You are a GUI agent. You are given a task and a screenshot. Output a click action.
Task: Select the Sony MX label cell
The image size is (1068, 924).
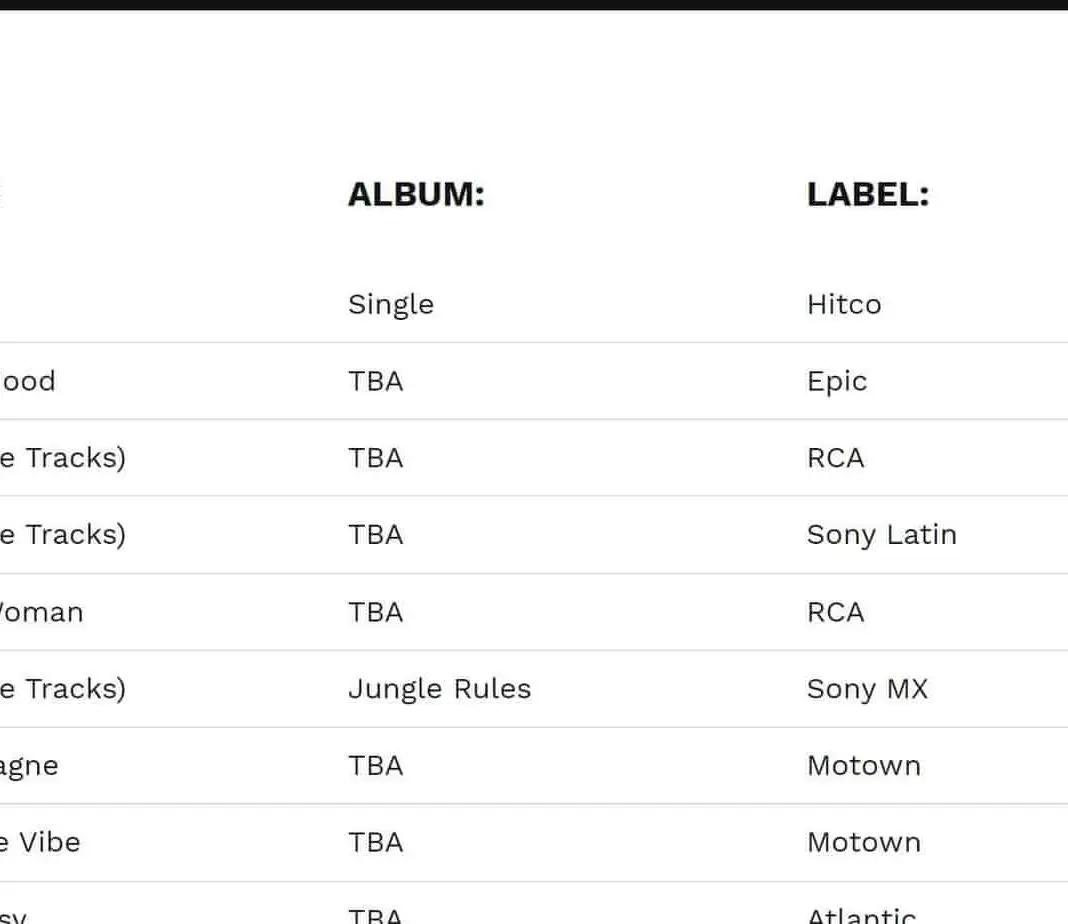(x=867, y=688)
